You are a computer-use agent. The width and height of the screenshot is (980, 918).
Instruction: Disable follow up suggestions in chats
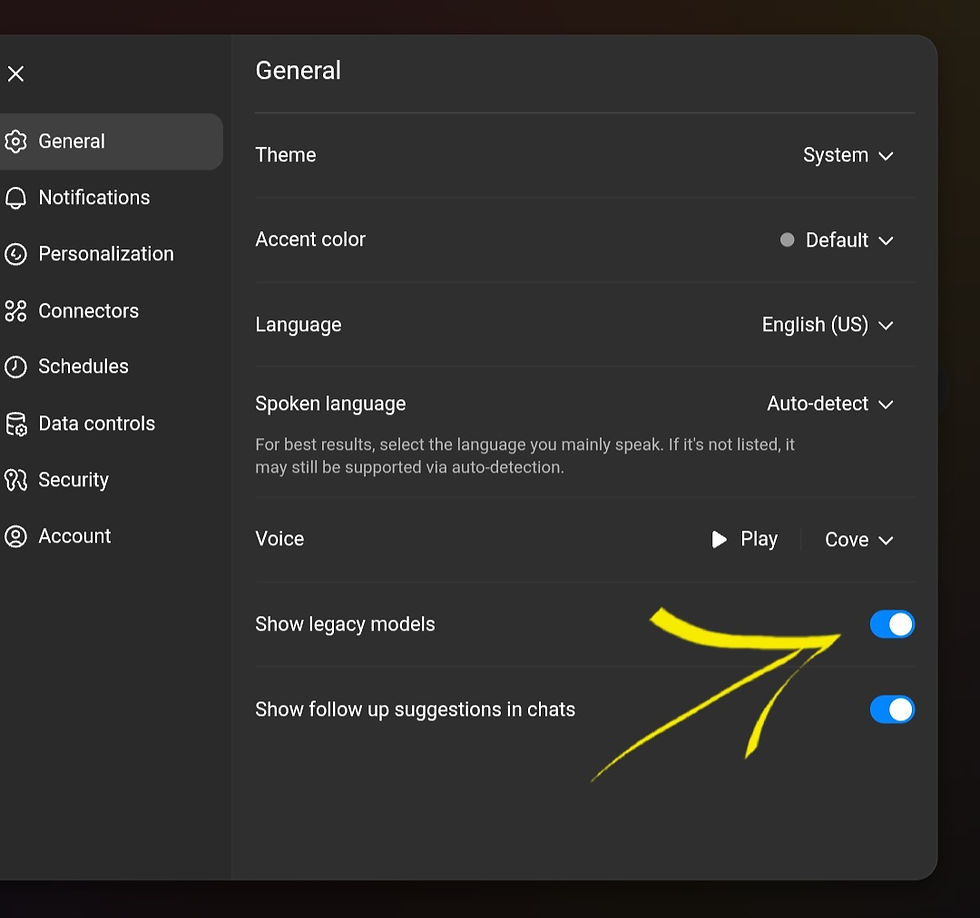pyautogui.click(x=892, y=709)
